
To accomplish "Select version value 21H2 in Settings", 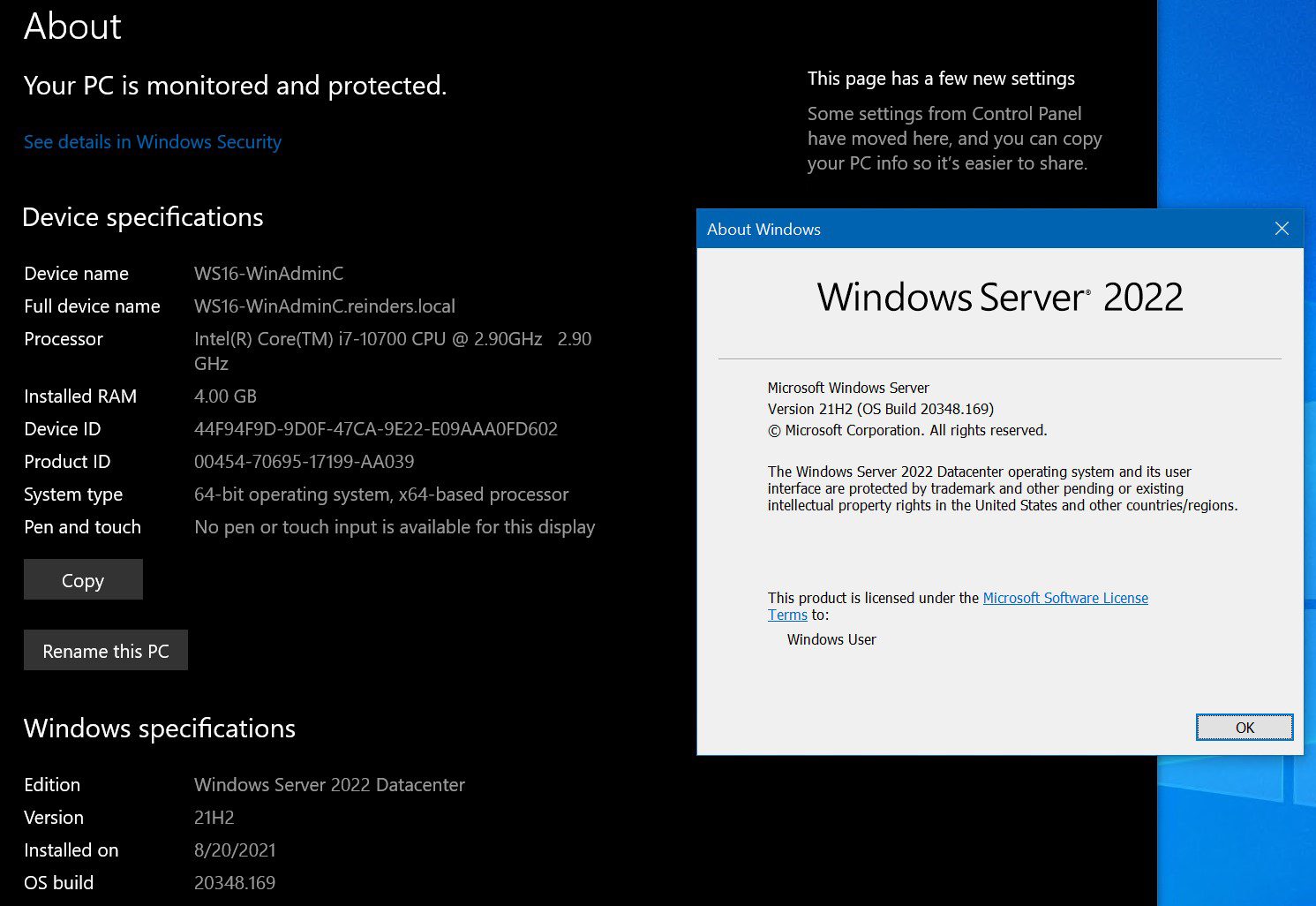I will pyautogui.click(x=214, y=818).
